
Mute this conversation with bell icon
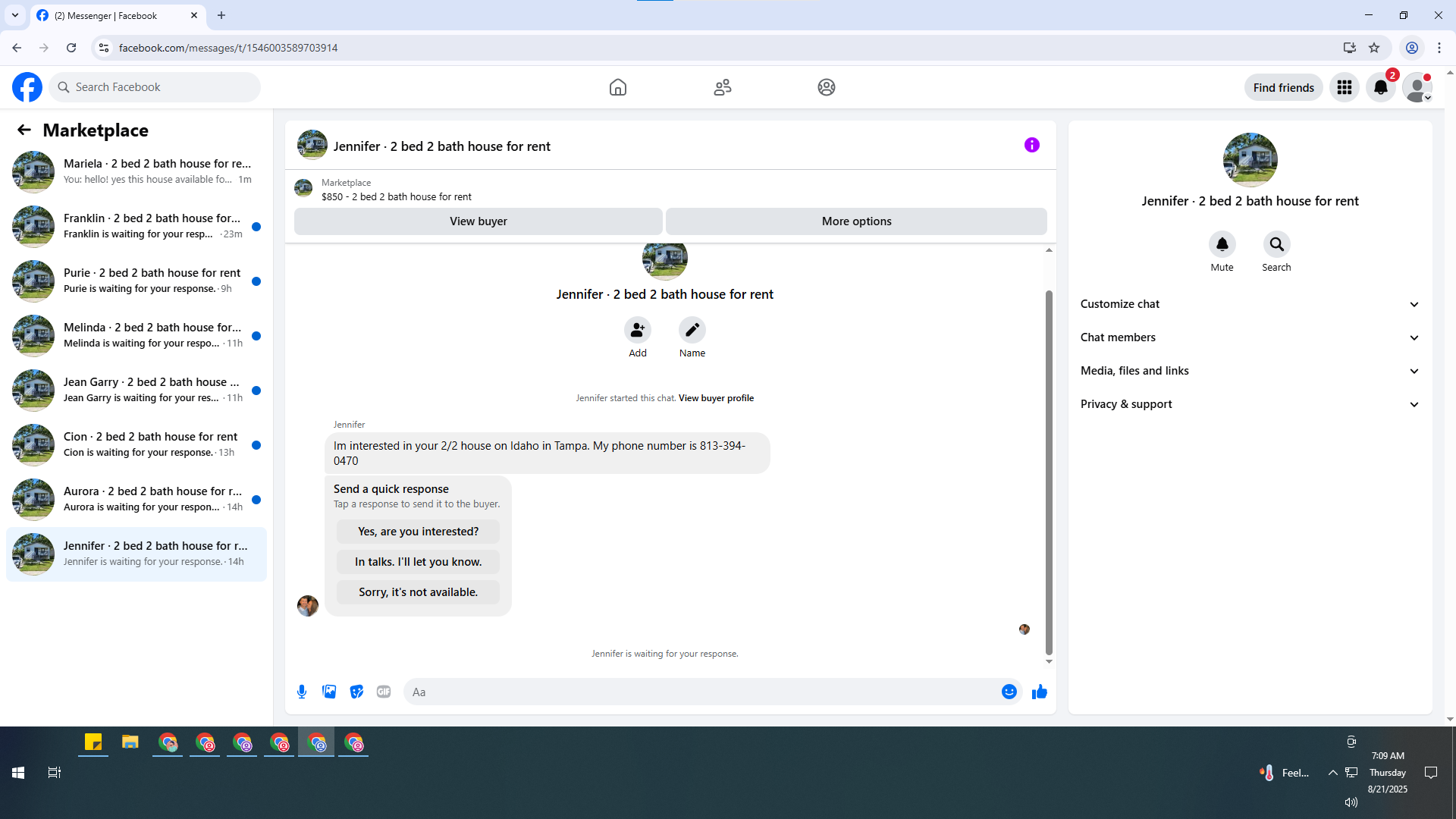1222,244
